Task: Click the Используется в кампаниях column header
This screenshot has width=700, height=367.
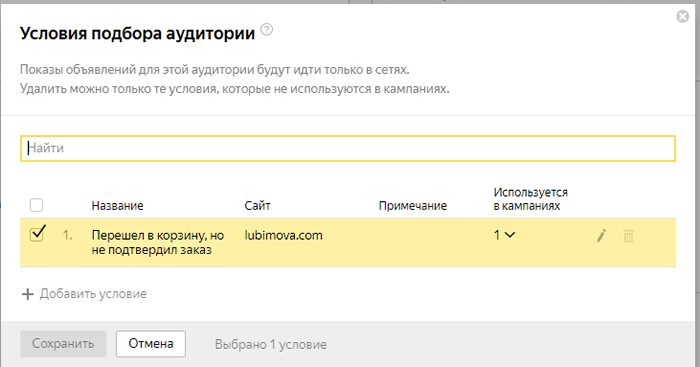Action: [x=530, y=199]
